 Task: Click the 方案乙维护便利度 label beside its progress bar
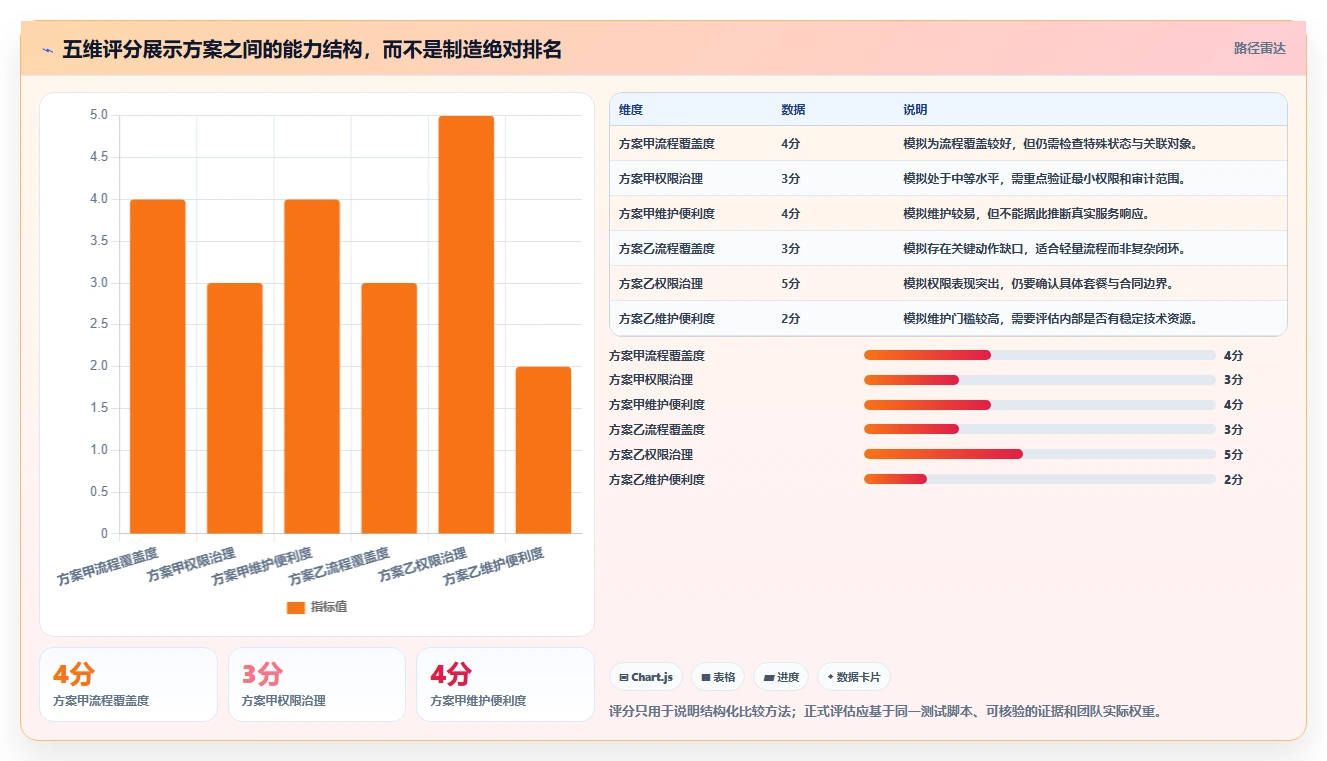point(657,480)
